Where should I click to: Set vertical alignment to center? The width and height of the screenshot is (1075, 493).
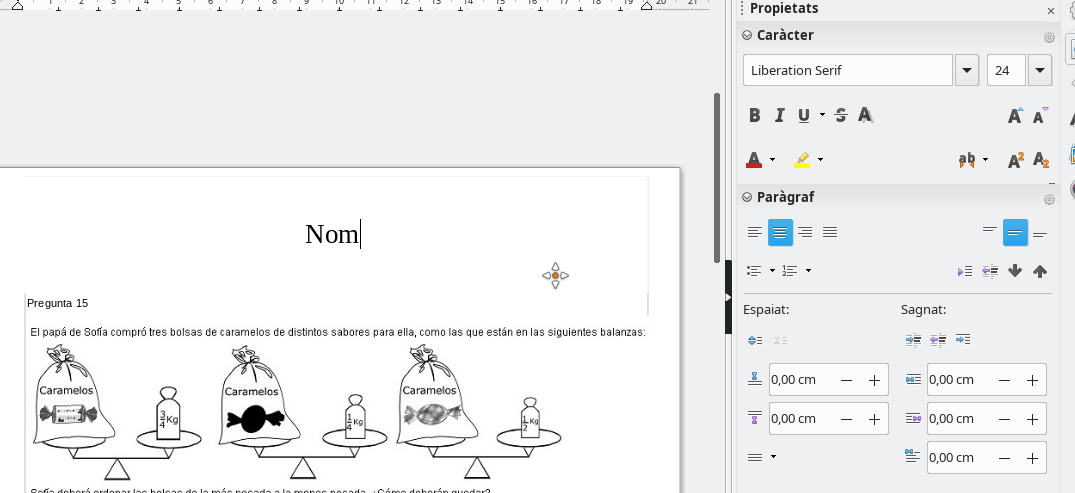tap(1015, 232)
